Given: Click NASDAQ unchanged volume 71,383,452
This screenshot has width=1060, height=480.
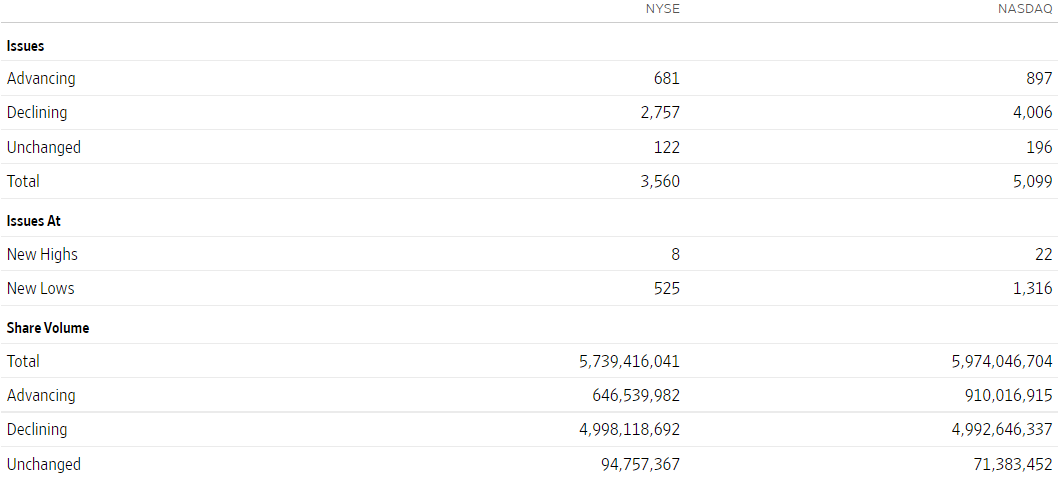Looking at the screenshot, I should tap(1012, 464).
